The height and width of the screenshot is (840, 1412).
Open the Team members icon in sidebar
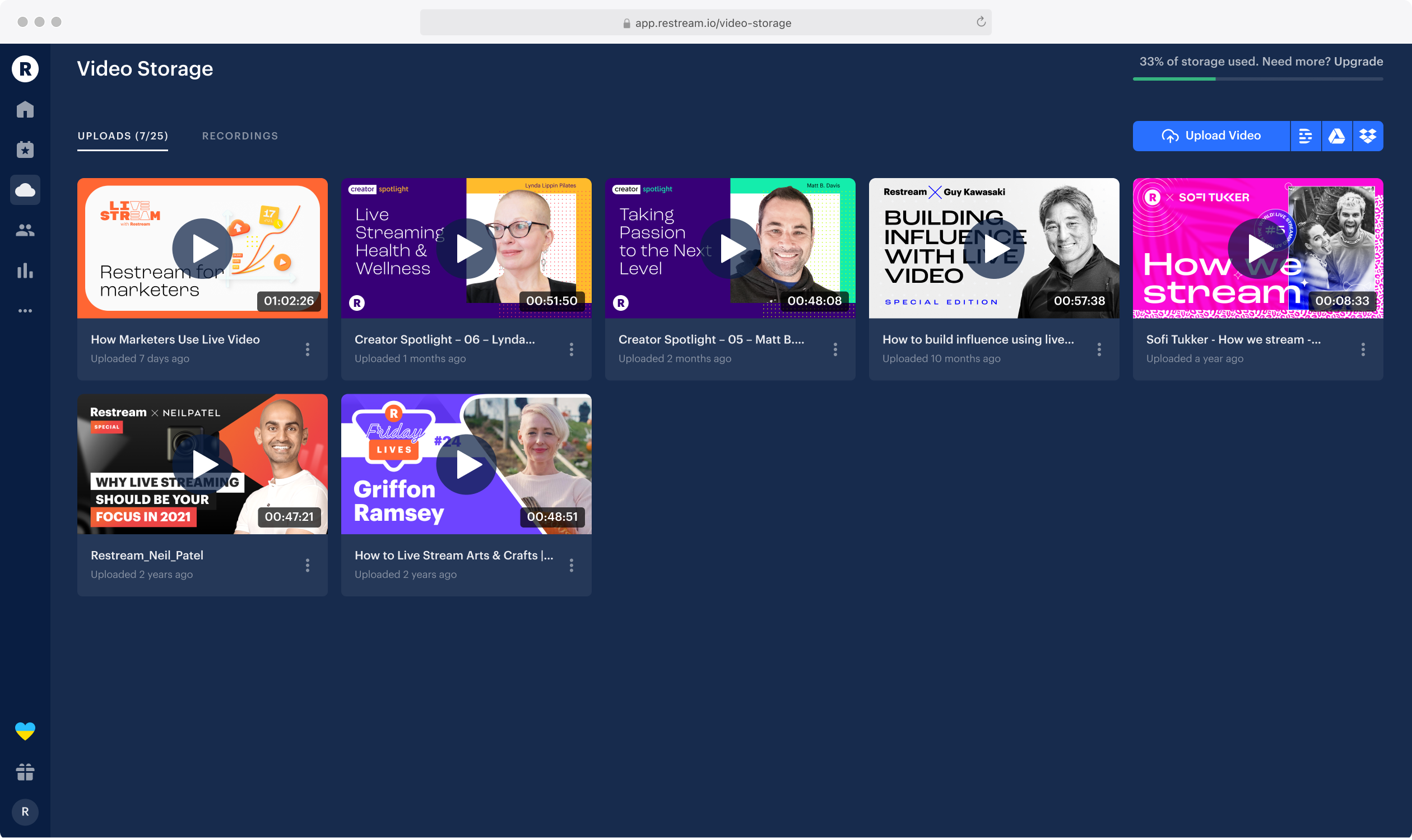[25, 230]
